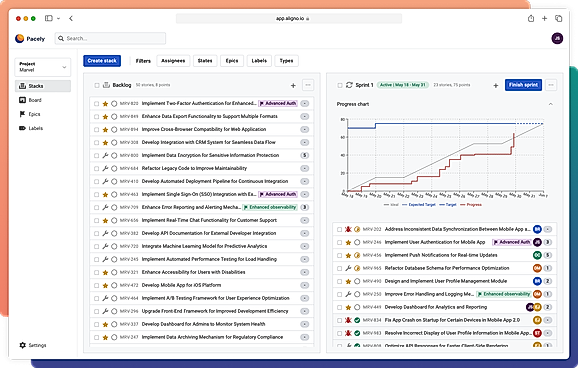This screenshot has height=368, width=578.
Task: Click the browser address bar
Action: coord(289,18)
